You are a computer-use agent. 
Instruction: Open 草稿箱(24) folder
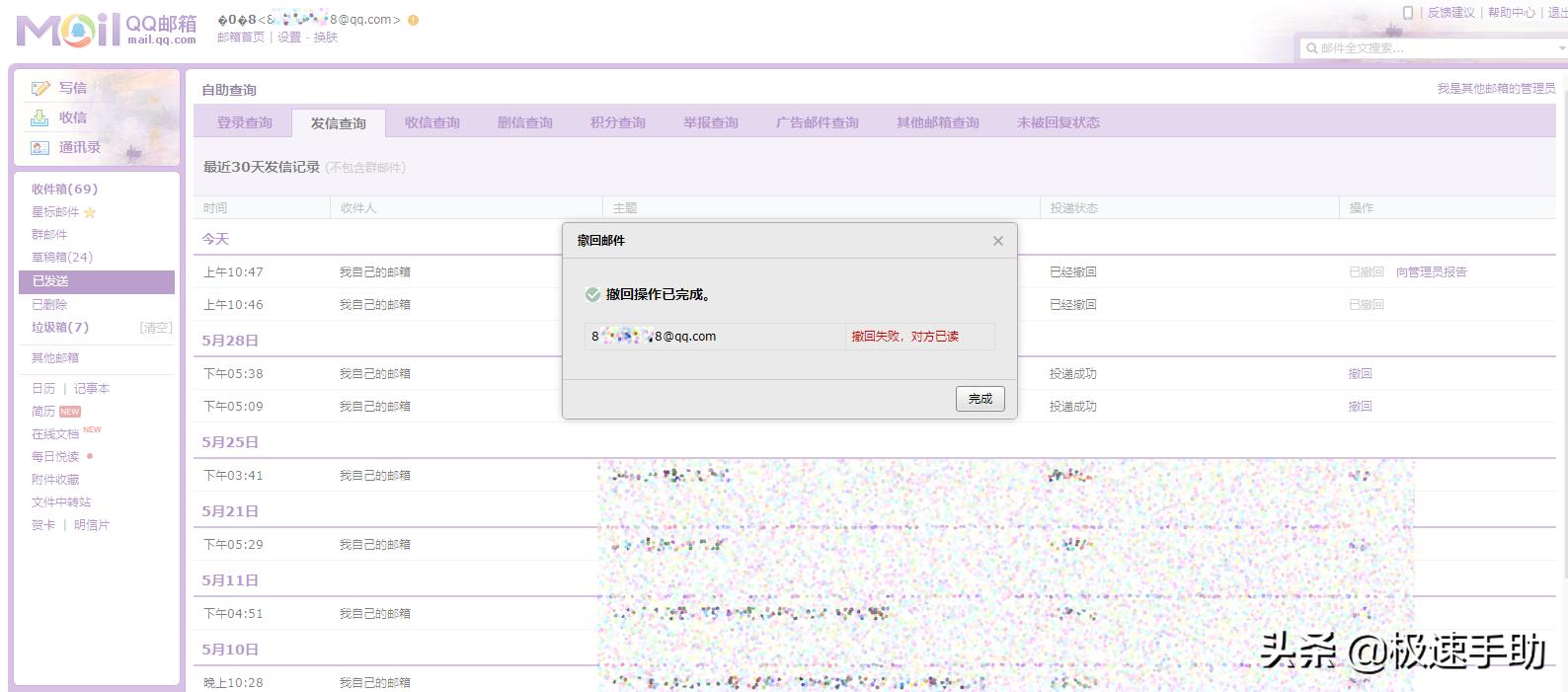click(62, 258)
